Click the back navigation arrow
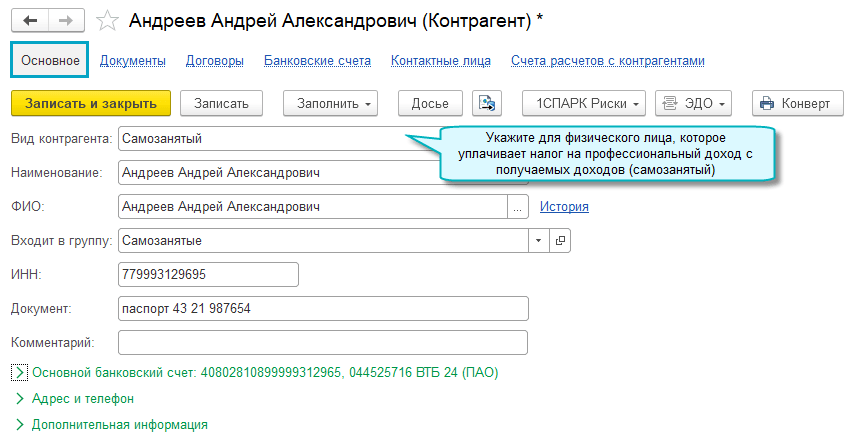Viewport: 851px width, 440px height. pyautogui.click(x=30, y=21)
